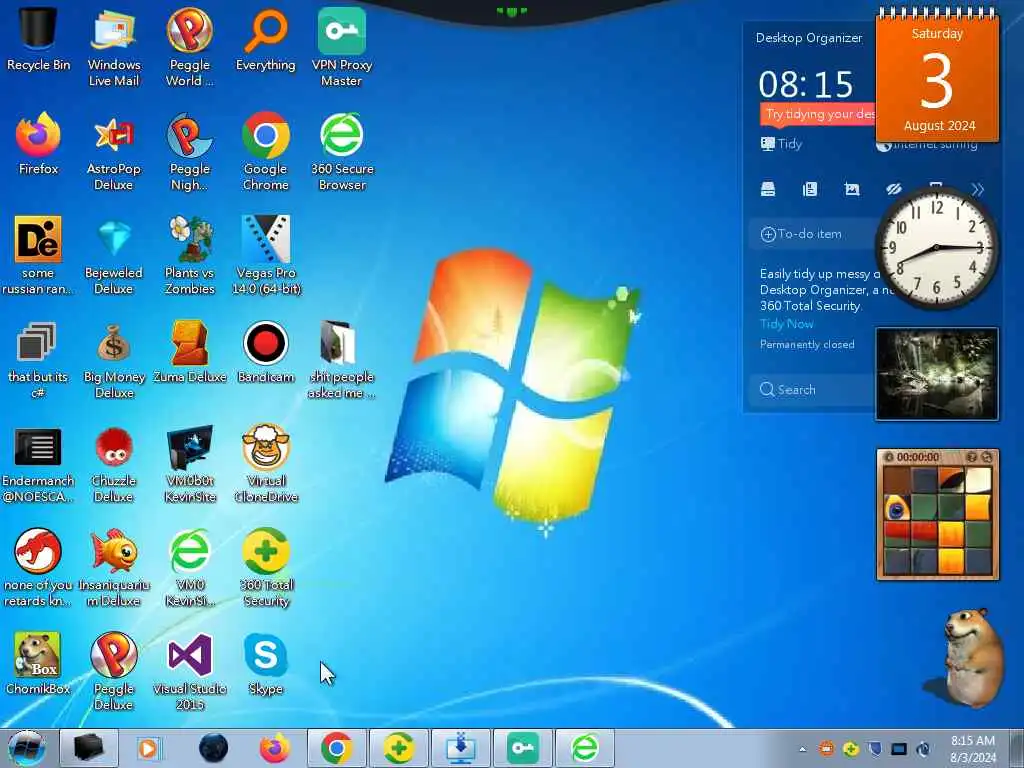The width and height of the screenshot is (1024, 768).
Task: Select the 360 Total Security desktop icon
Action: tap(266, 567)
